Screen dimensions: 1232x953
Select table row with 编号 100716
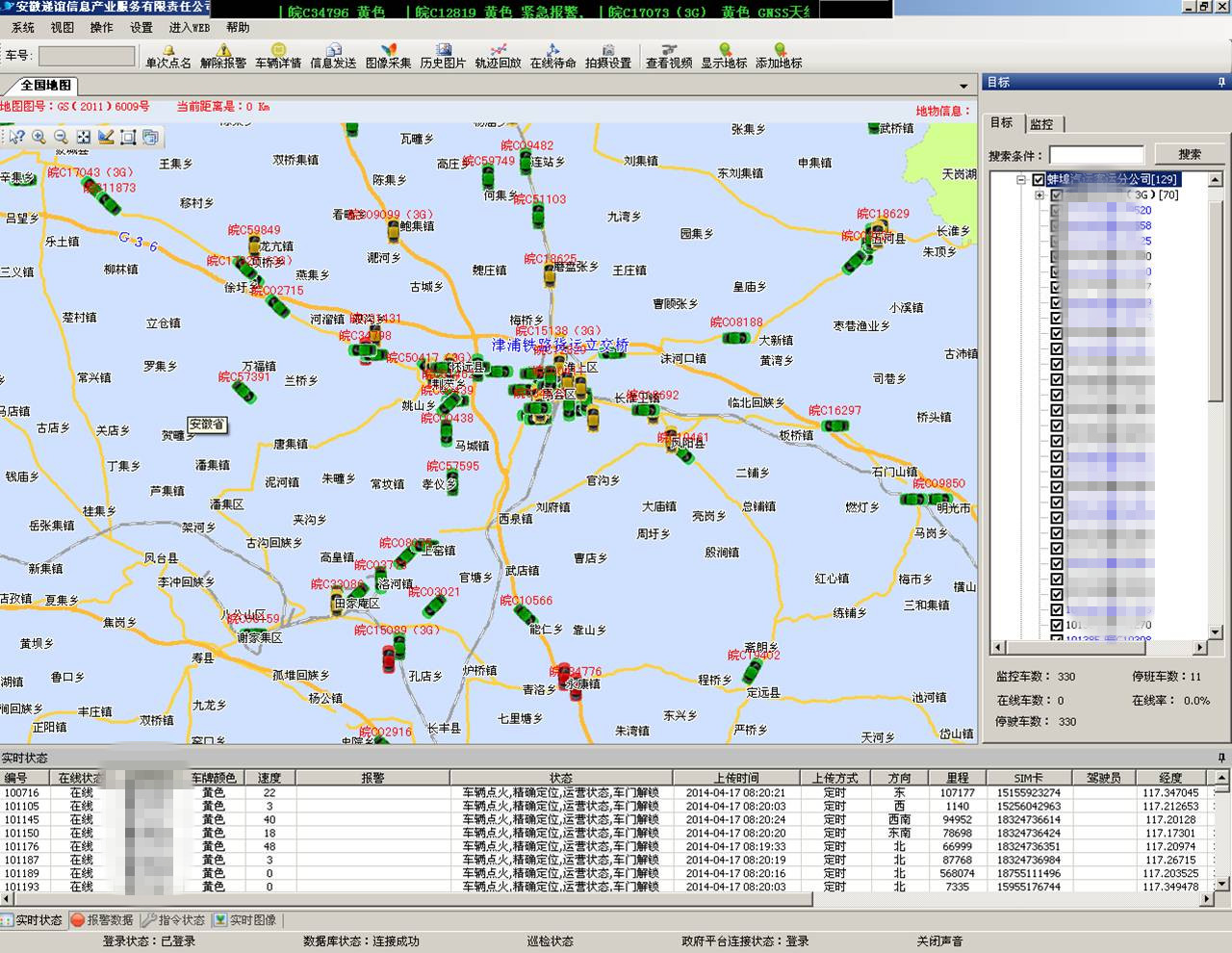click(608, 793)
